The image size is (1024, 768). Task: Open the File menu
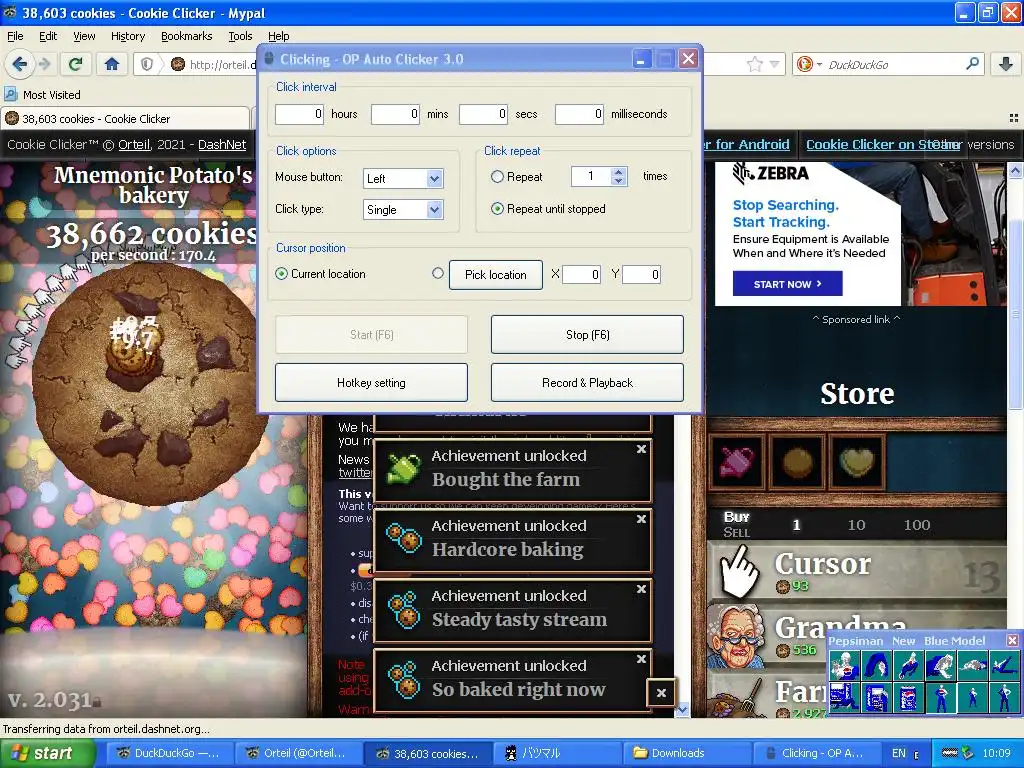pyautogui.click(x=15, y=36)
